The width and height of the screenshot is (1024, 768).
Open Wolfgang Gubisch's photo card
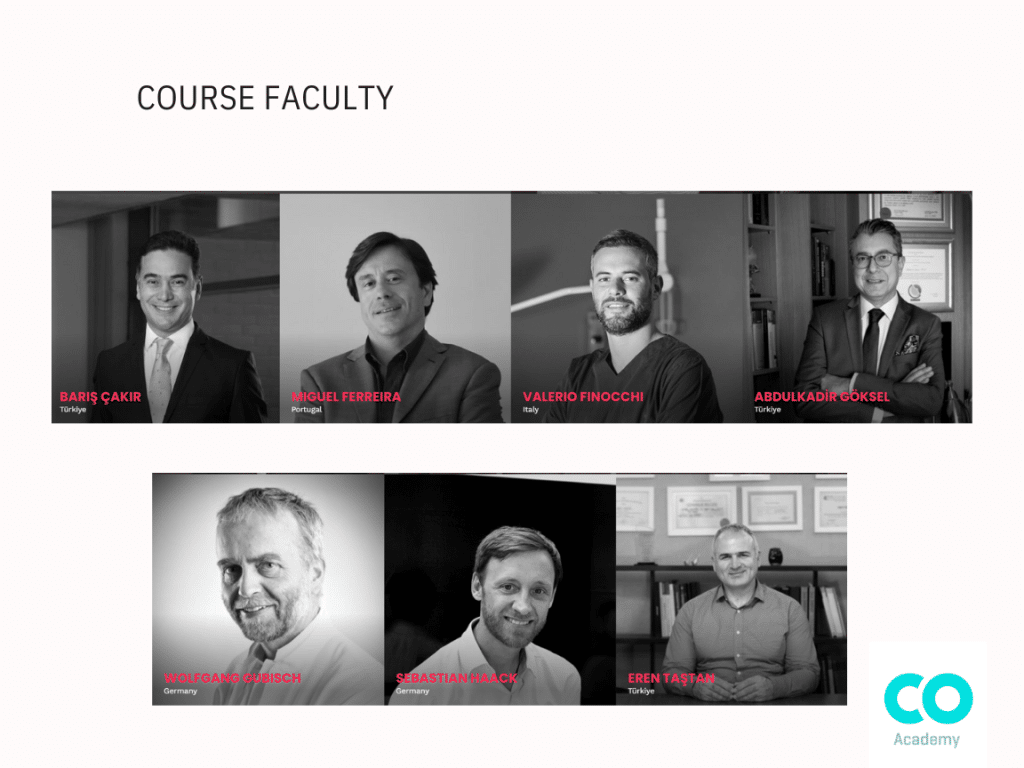click(268, 589)
